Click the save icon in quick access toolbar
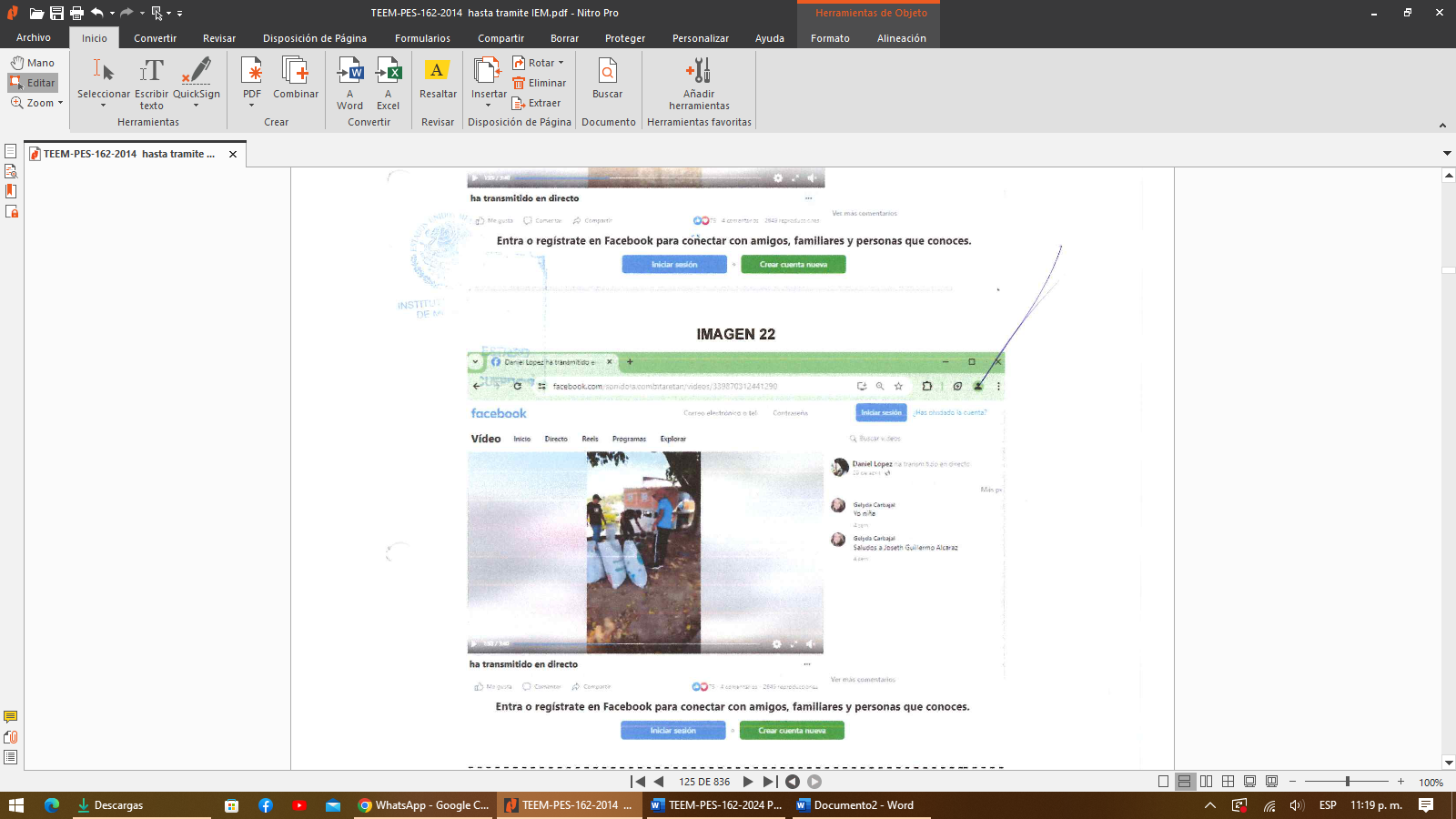Image resolution: width=1456 pixels, height=819 pixels. click(56, 13)
